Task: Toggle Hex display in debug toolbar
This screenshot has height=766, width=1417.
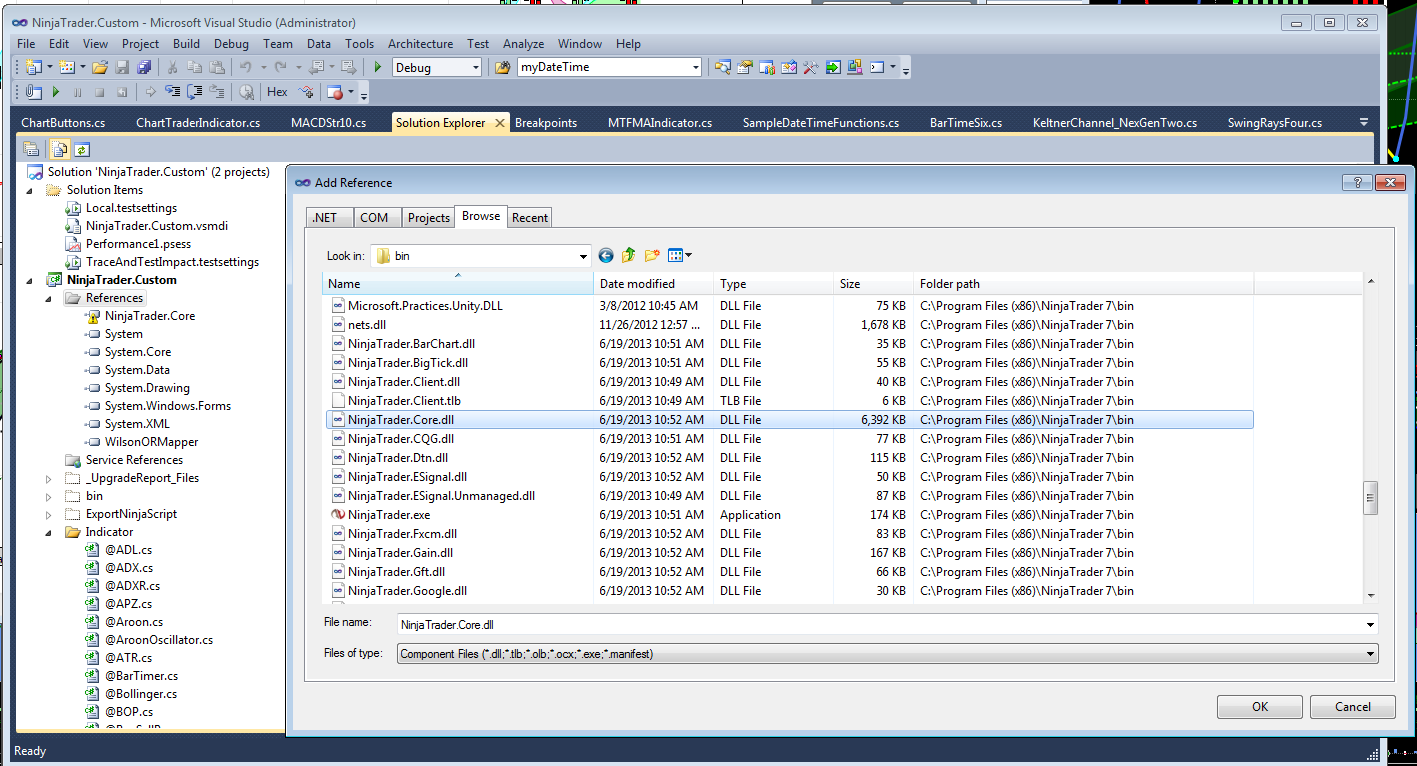Action: [278, 92]
